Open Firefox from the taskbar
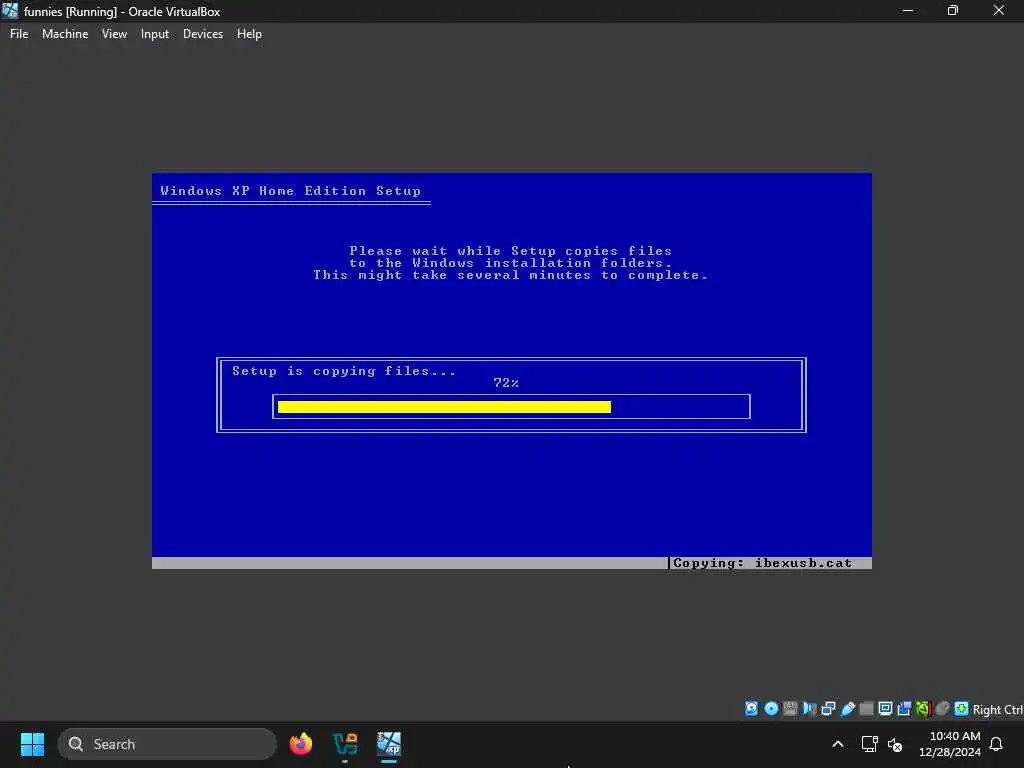The height and width of the screenshot is (768, 1024). [x=301, y=744]
